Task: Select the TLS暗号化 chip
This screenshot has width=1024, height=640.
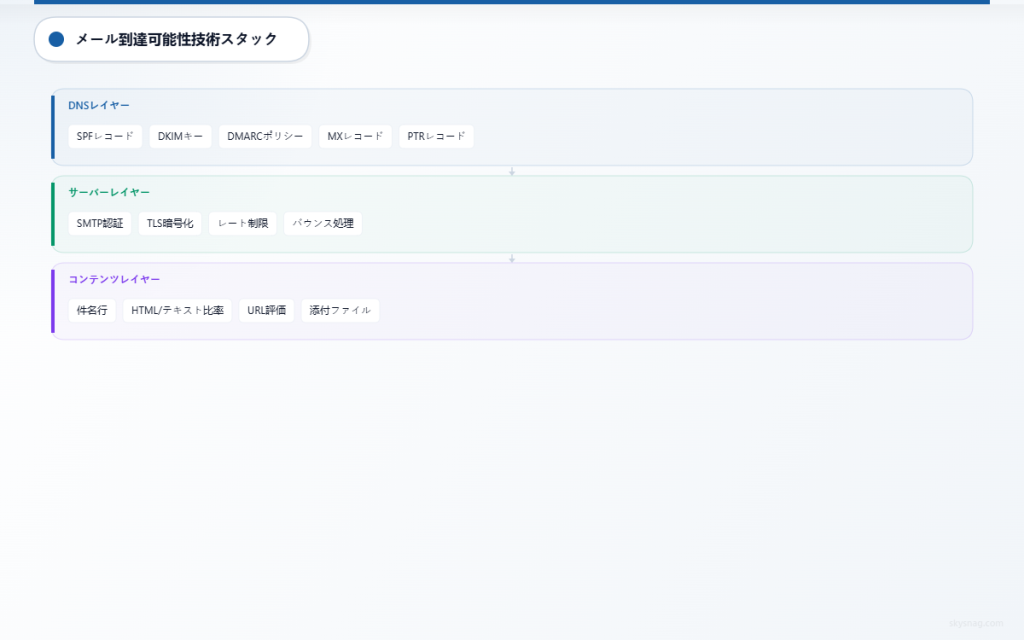Action: tap(170, 223)
